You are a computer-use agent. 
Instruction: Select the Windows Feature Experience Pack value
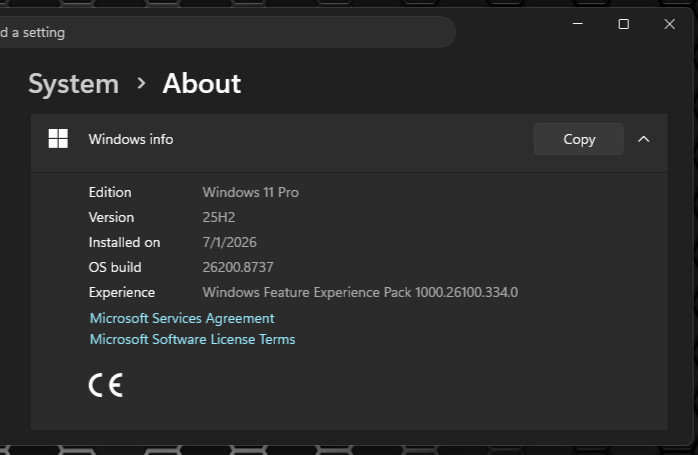[x=360, y=292]
